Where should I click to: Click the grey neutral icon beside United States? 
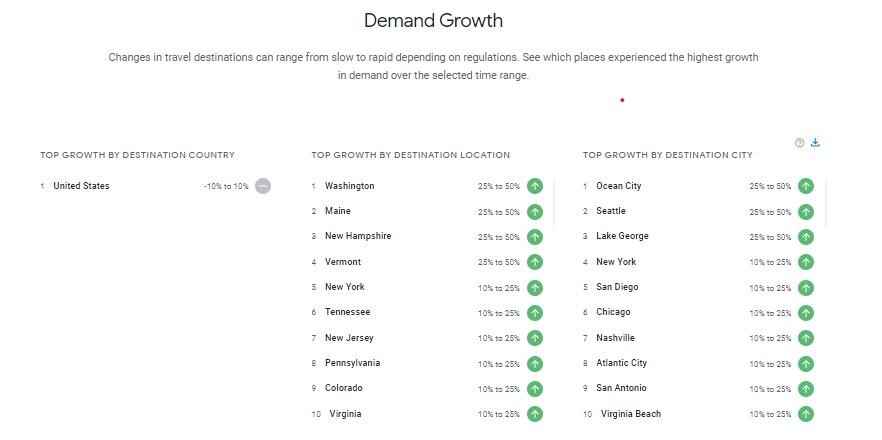pyautogui.click(x=263, y=186)
